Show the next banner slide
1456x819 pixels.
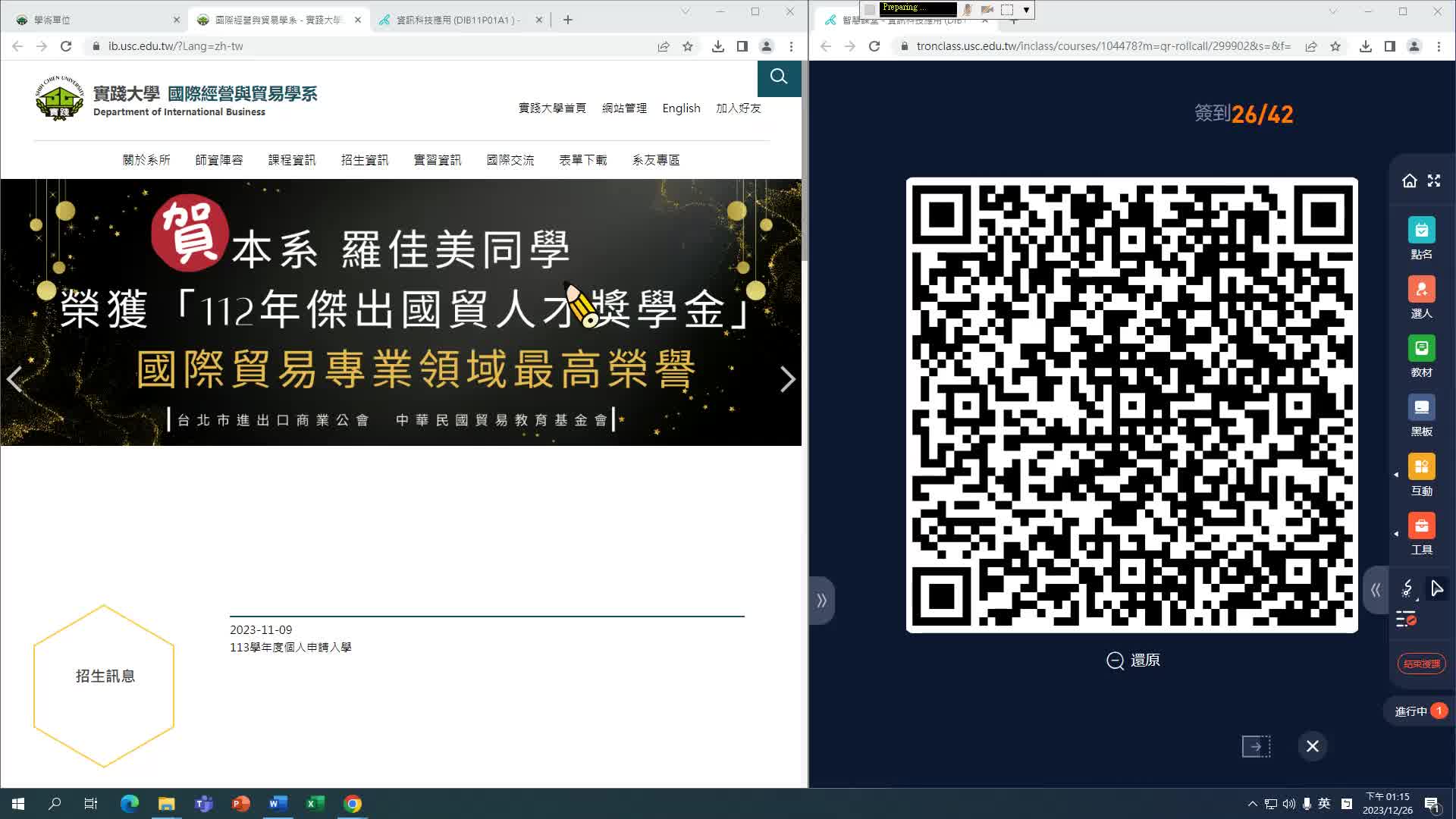pyautogui.click(x=787, y=379)
